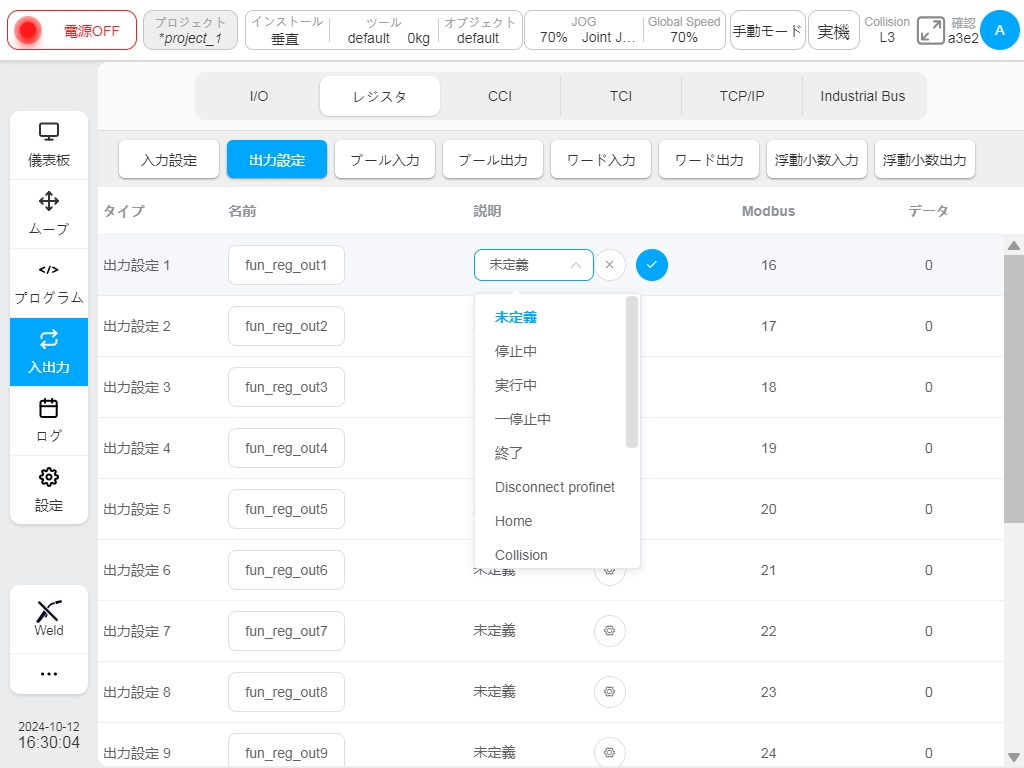Click the 手動モード mode button

tap(767, 30)
